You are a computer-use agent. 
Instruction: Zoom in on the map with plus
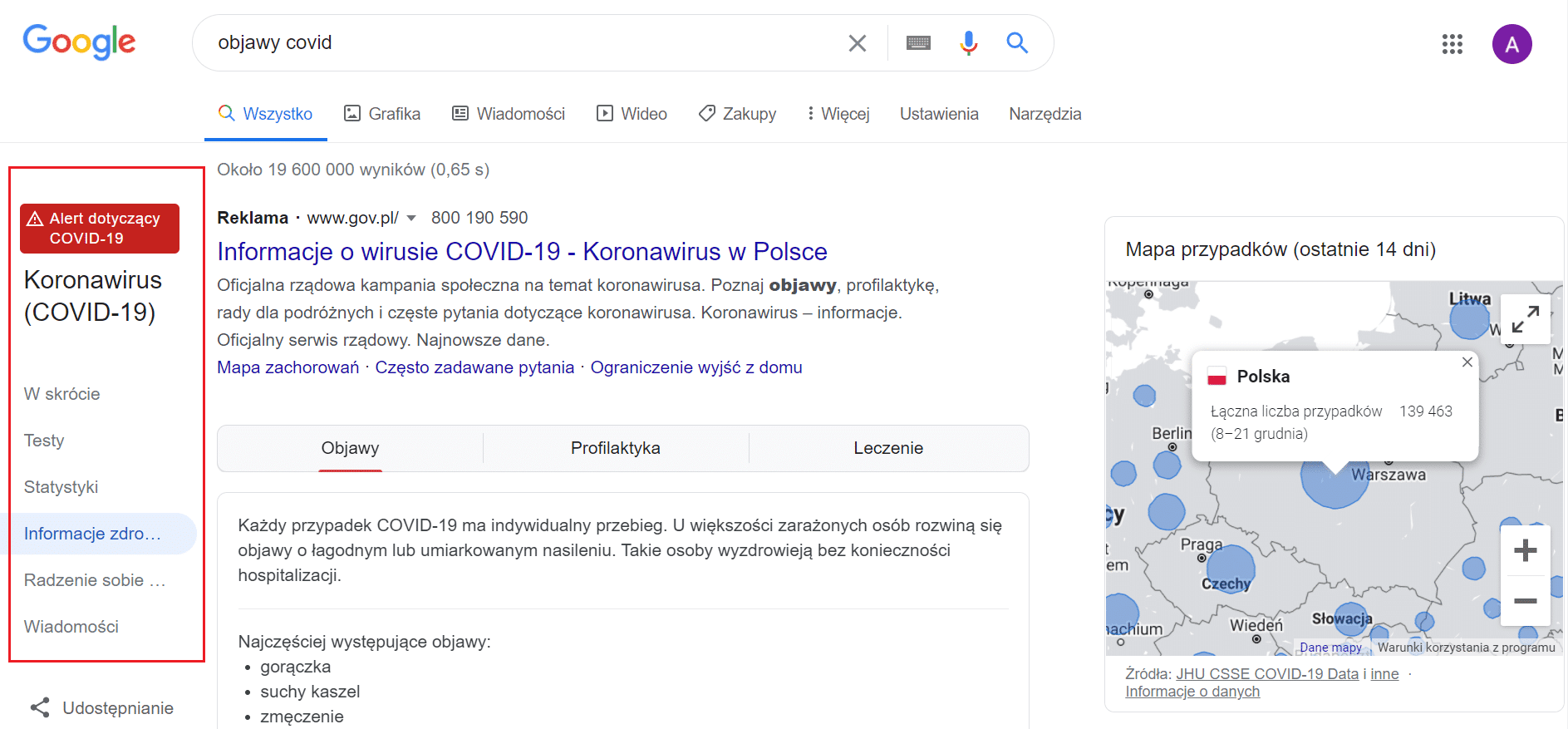coord(1526,550)
